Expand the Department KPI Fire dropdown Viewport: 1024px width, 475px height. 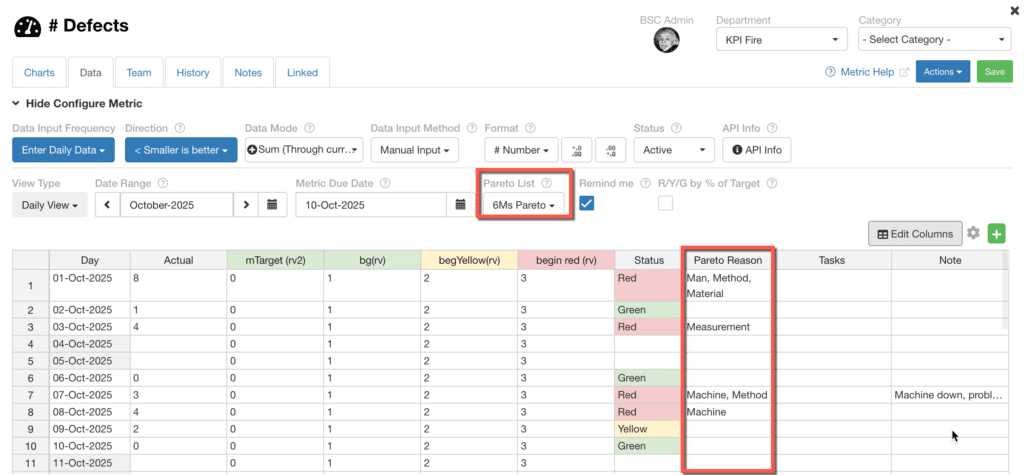click(x=781, y=39)
